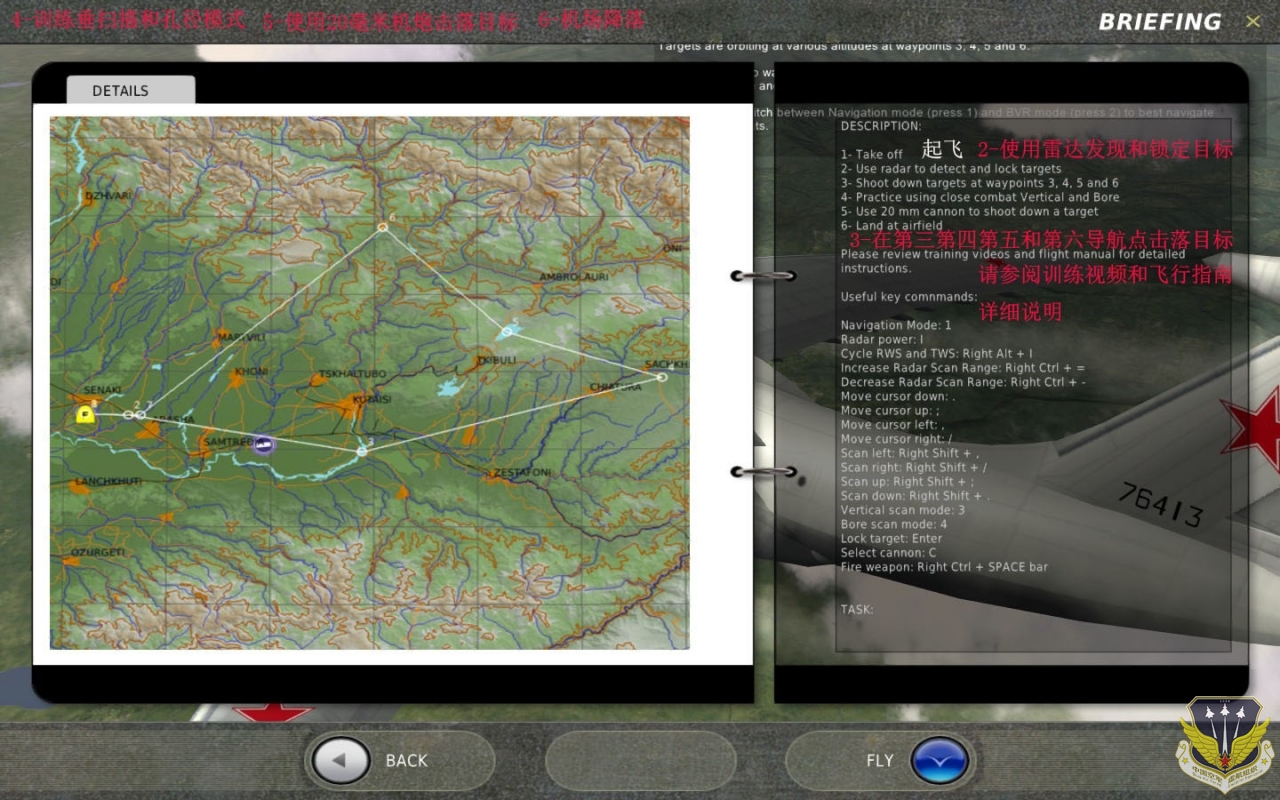The image size is (1280, 800).
Task: Click 'Fire weapon: Right Ctrl + SPACE bar'
Action: [x=944, y=567]
